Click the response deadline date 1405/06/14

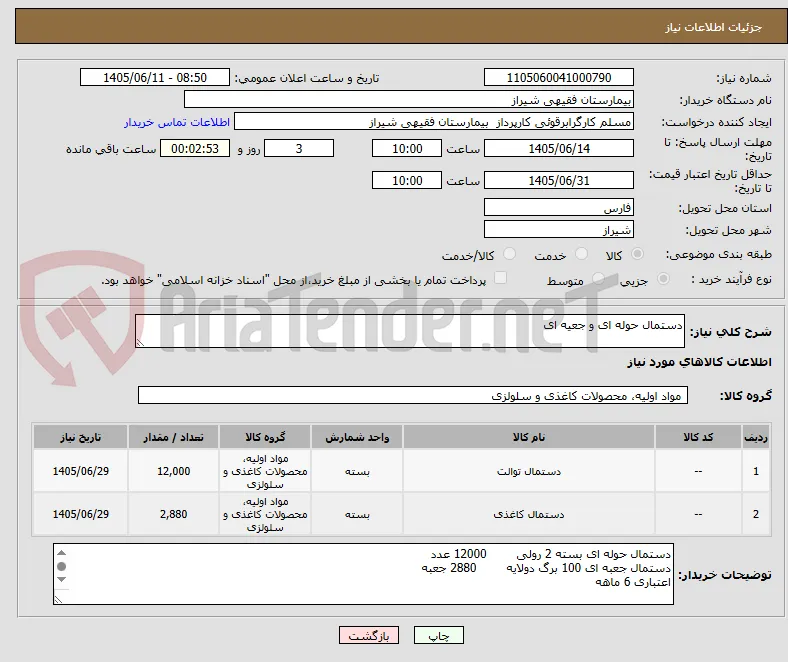pyautogui.click(x=558, y=148)
